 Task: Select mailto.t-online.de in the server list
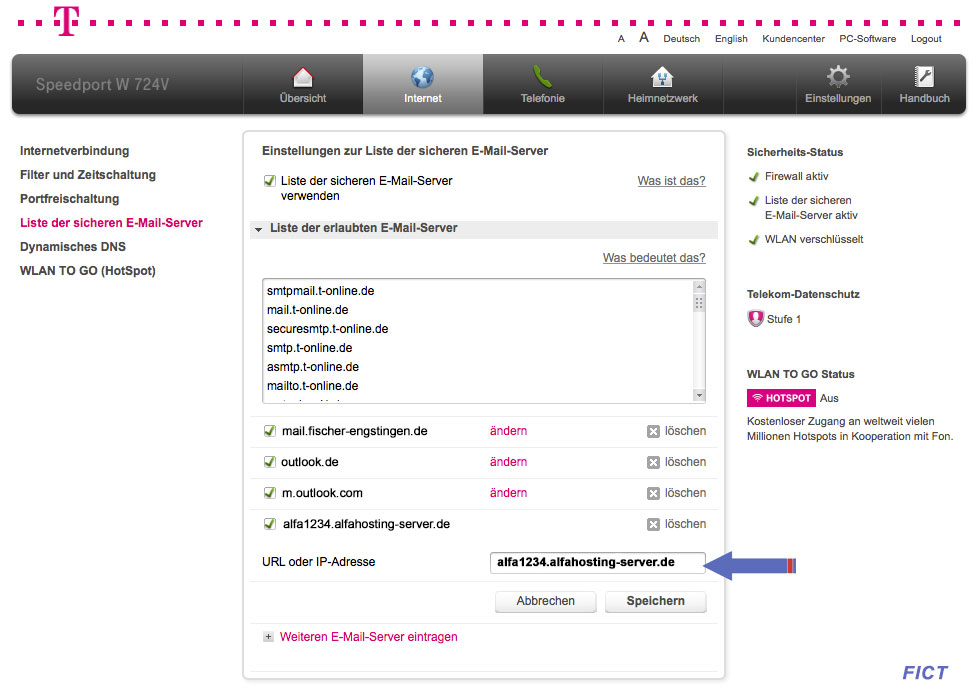tap(312, 386)
